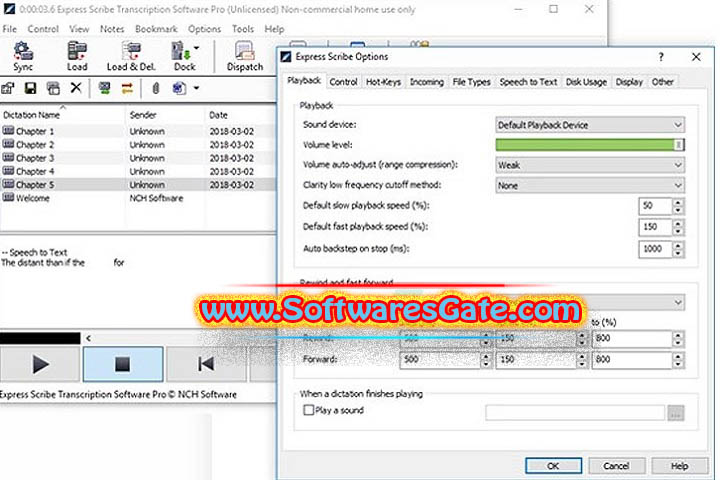Click the Dock toolbar icon
720x480 pixels.
pos(183,56)
